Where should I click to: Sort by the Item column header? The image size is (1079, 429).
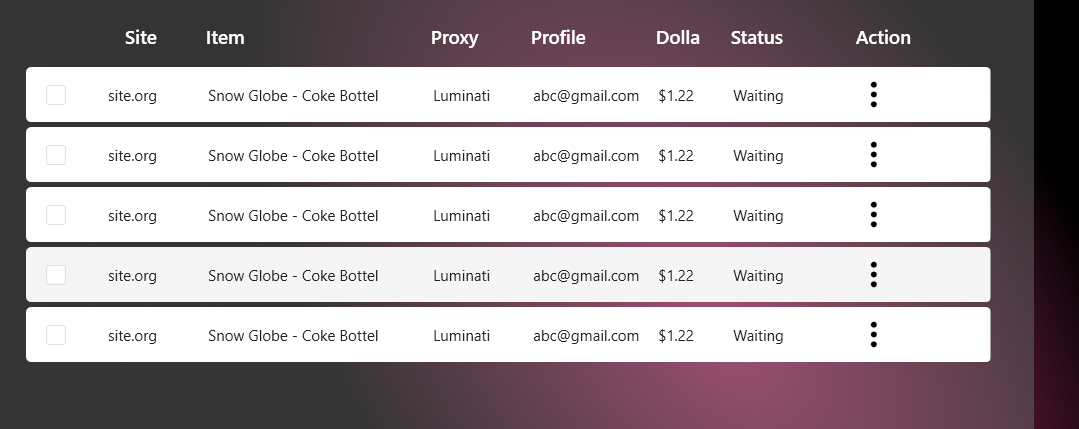coord(225,38)
